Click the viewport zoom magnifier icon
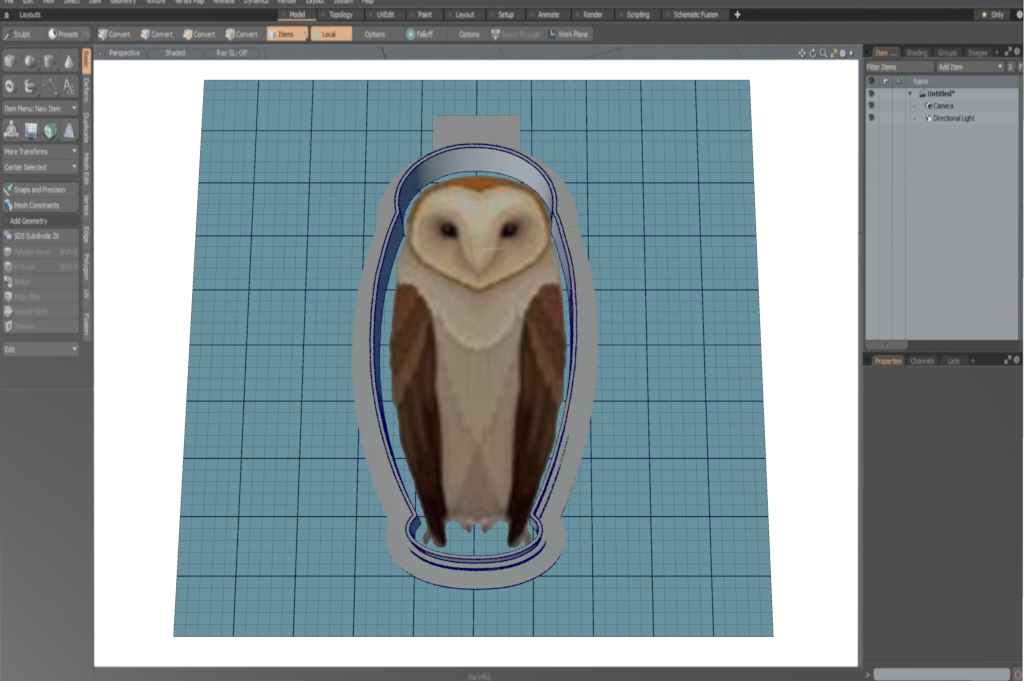Image resolution: width=1024 pixels, height=681 pixels. coord(824,53)
